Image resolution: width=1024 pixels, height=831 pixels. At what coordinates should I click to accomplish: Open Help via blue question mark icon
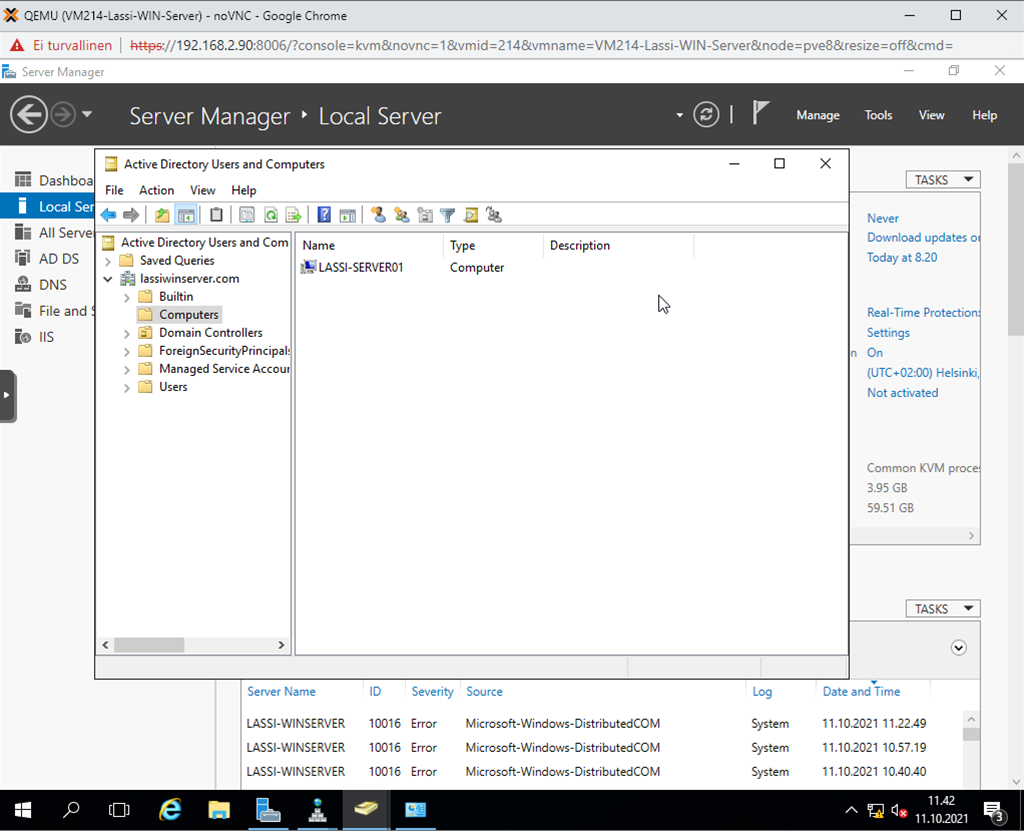(324, 215)
